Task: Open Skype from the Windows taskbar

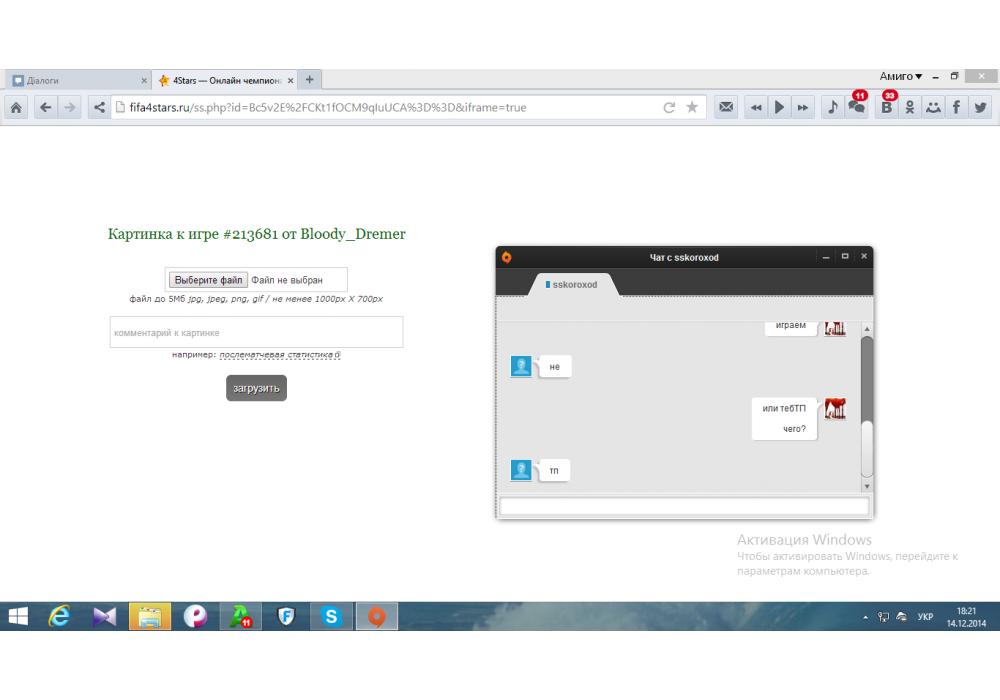Action: (x=331, y=617)
